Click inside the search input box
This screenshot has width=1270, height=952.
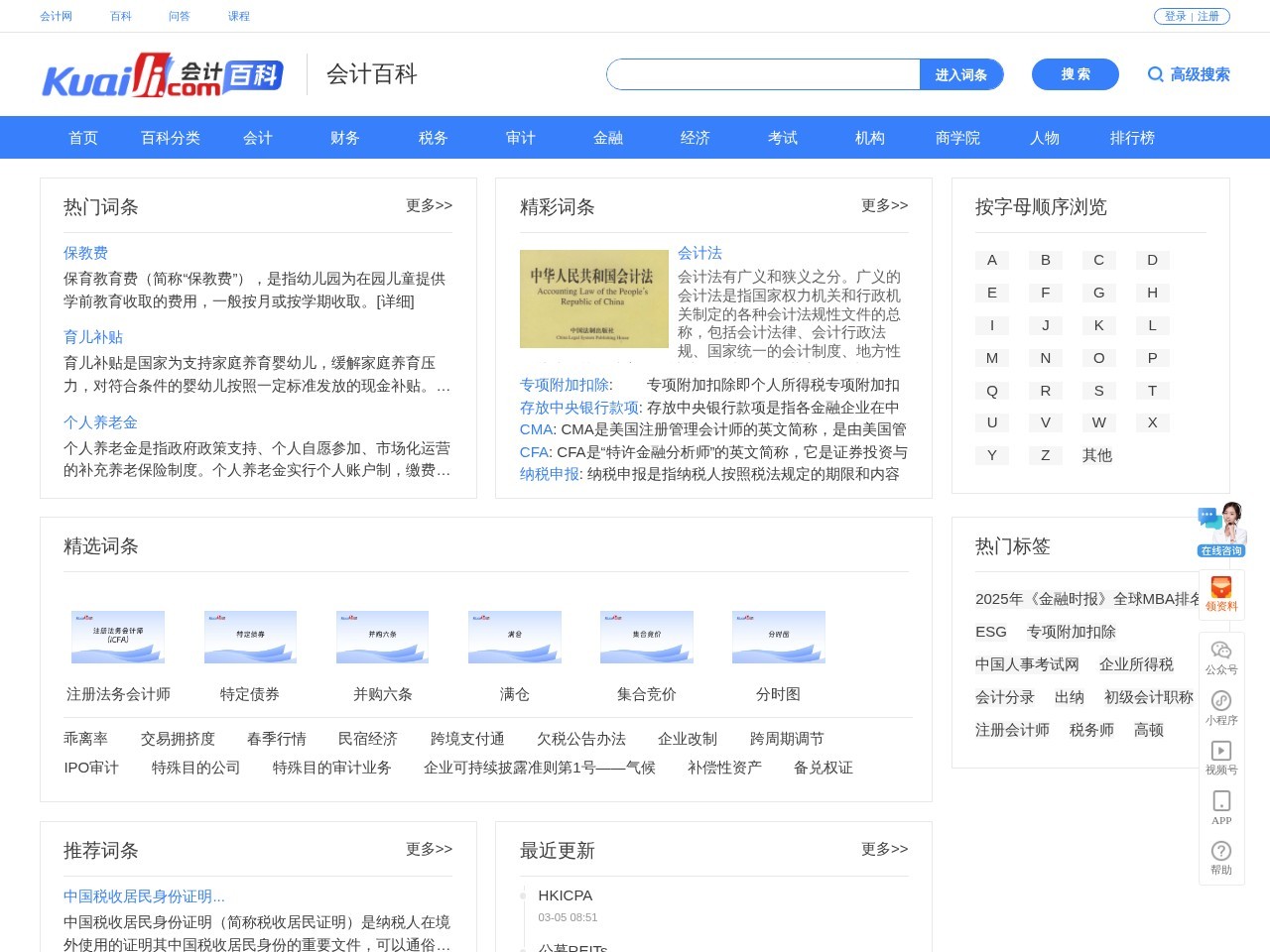click(x=764, y=74)
